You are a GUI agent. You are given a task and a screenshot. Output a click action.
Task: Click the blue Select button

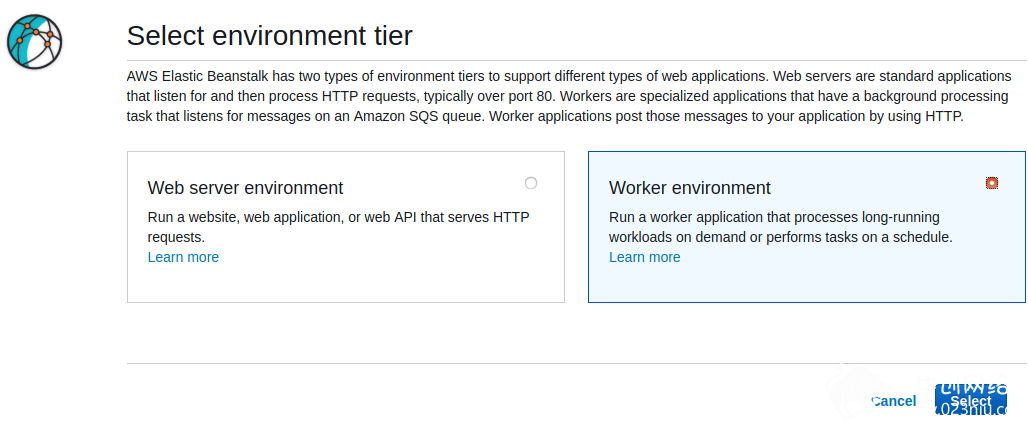pos(971,401)
